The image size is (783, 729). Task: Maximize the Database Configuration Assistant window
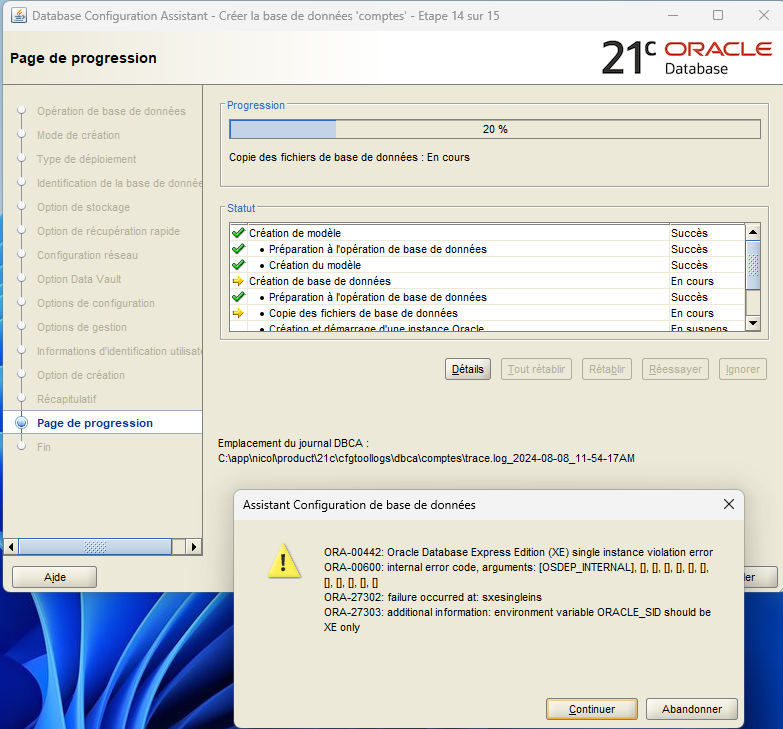click(x=718, y=16)
